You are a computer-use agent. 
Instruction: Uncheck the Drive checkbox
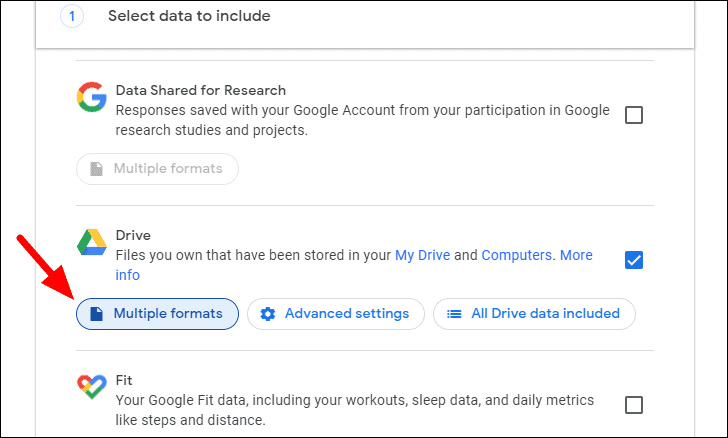point(634,260)
